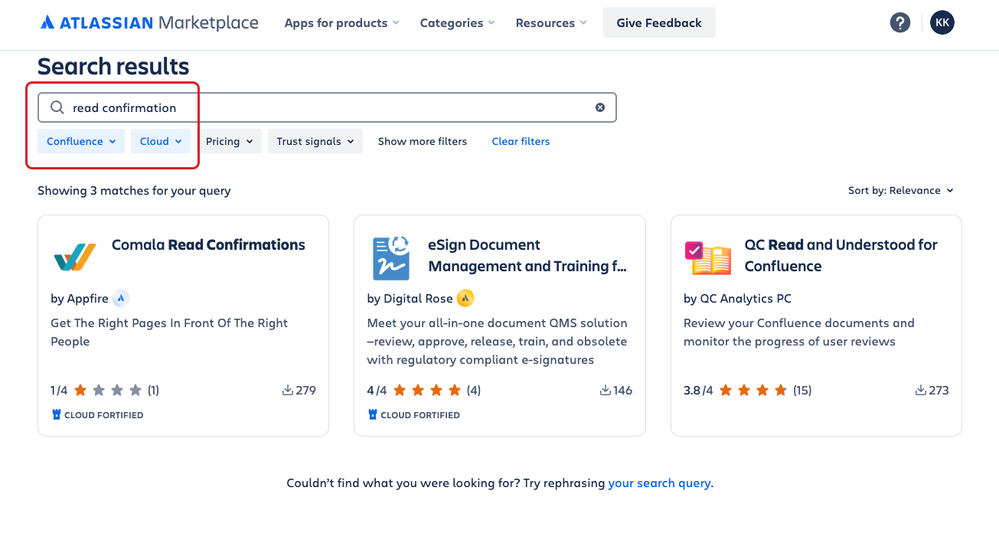999x544 pixels.
Task: Click the Comala description 'Get The Right Pages'
Action: coord(169,332)
